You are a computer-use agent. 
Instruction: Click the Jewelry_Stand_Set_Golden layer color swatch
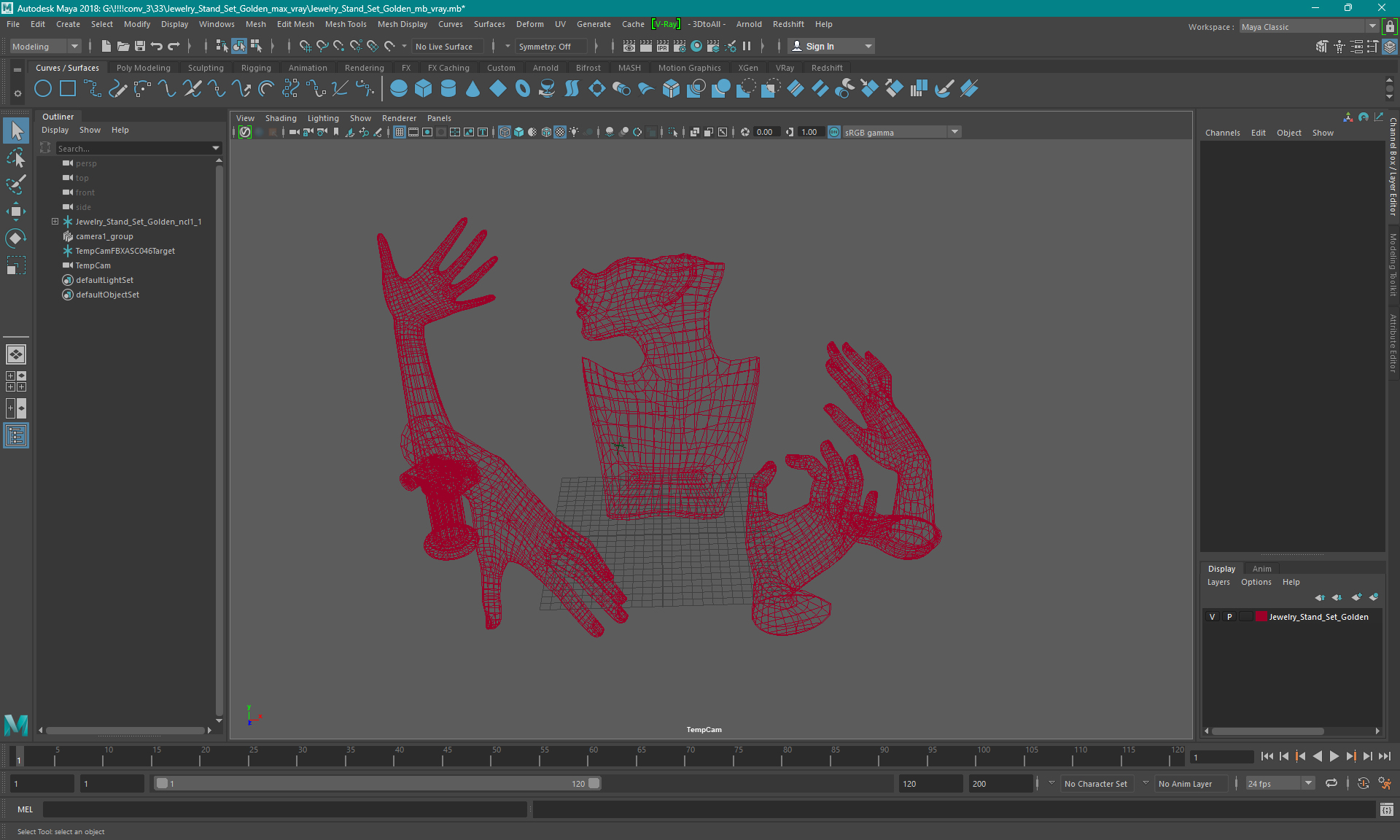point(1261,617)
